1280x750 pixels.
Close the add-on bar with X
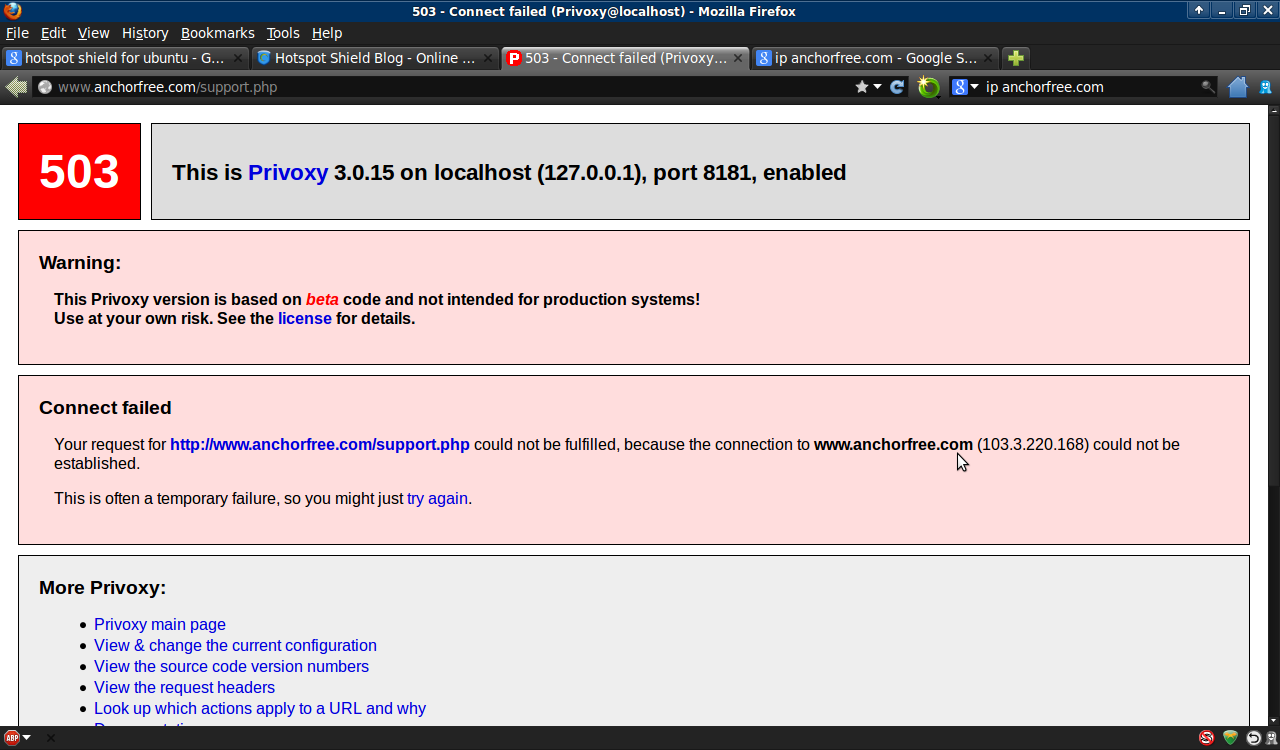[x=50, y=738]
